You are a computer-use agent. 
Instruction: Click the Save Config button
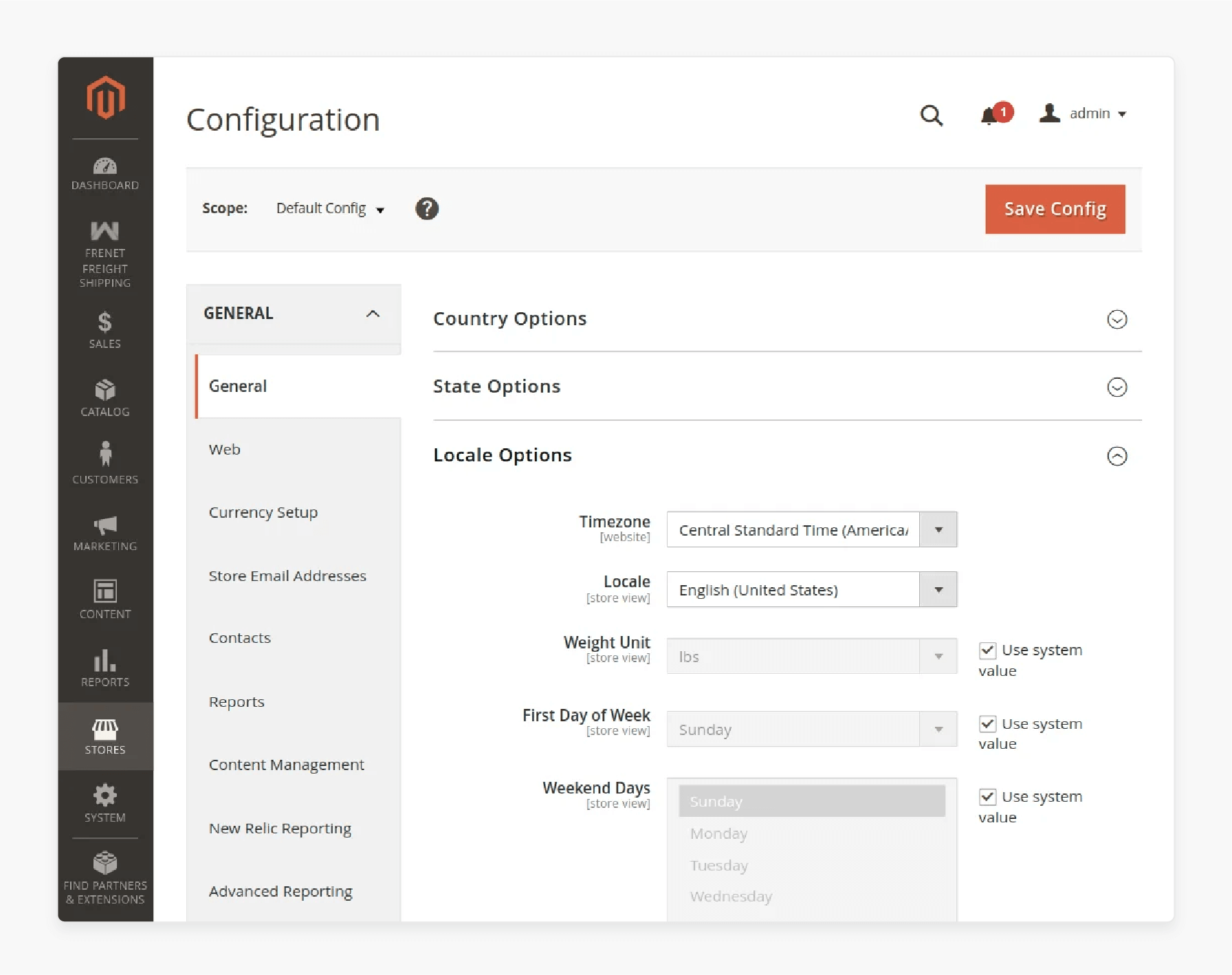1055,209
